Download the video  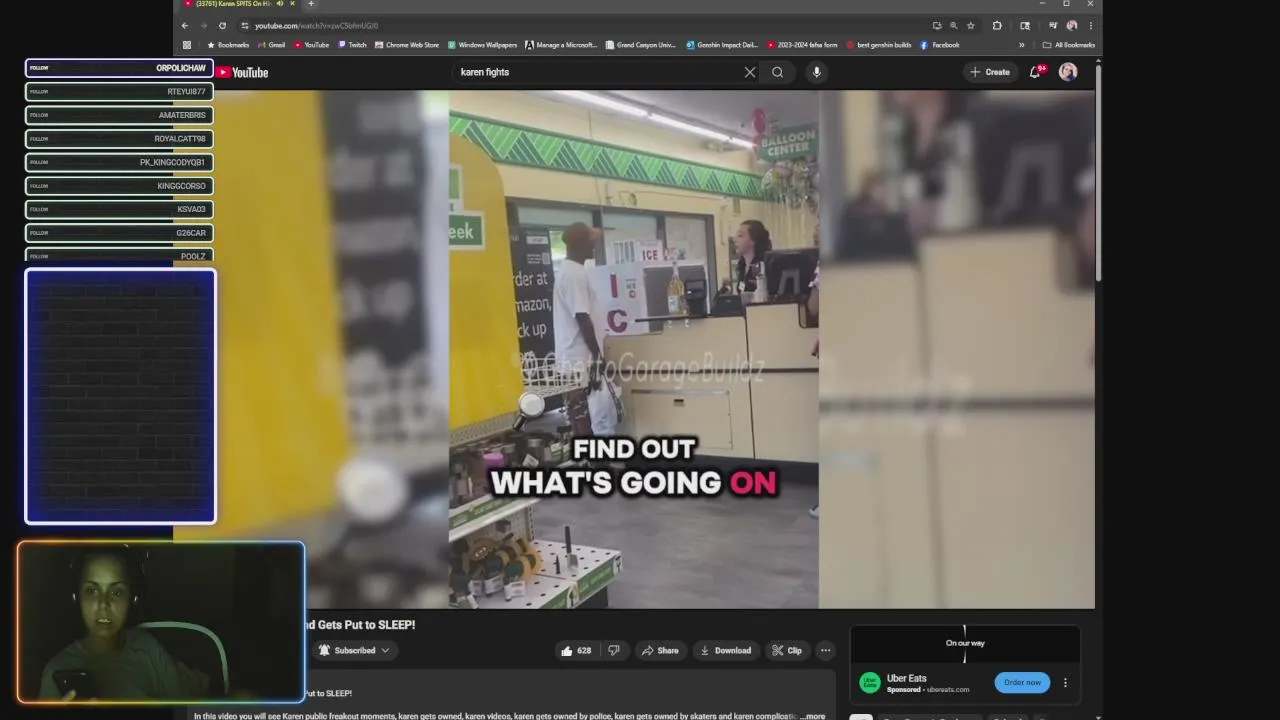(725, 650)
